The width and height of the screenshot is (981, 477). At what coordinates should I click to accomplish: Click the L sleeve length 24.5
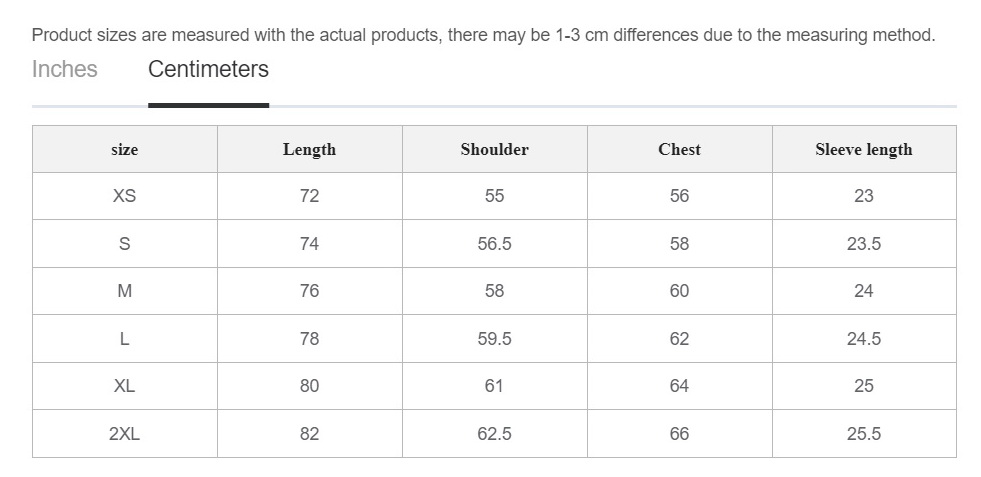pos(864,339)
